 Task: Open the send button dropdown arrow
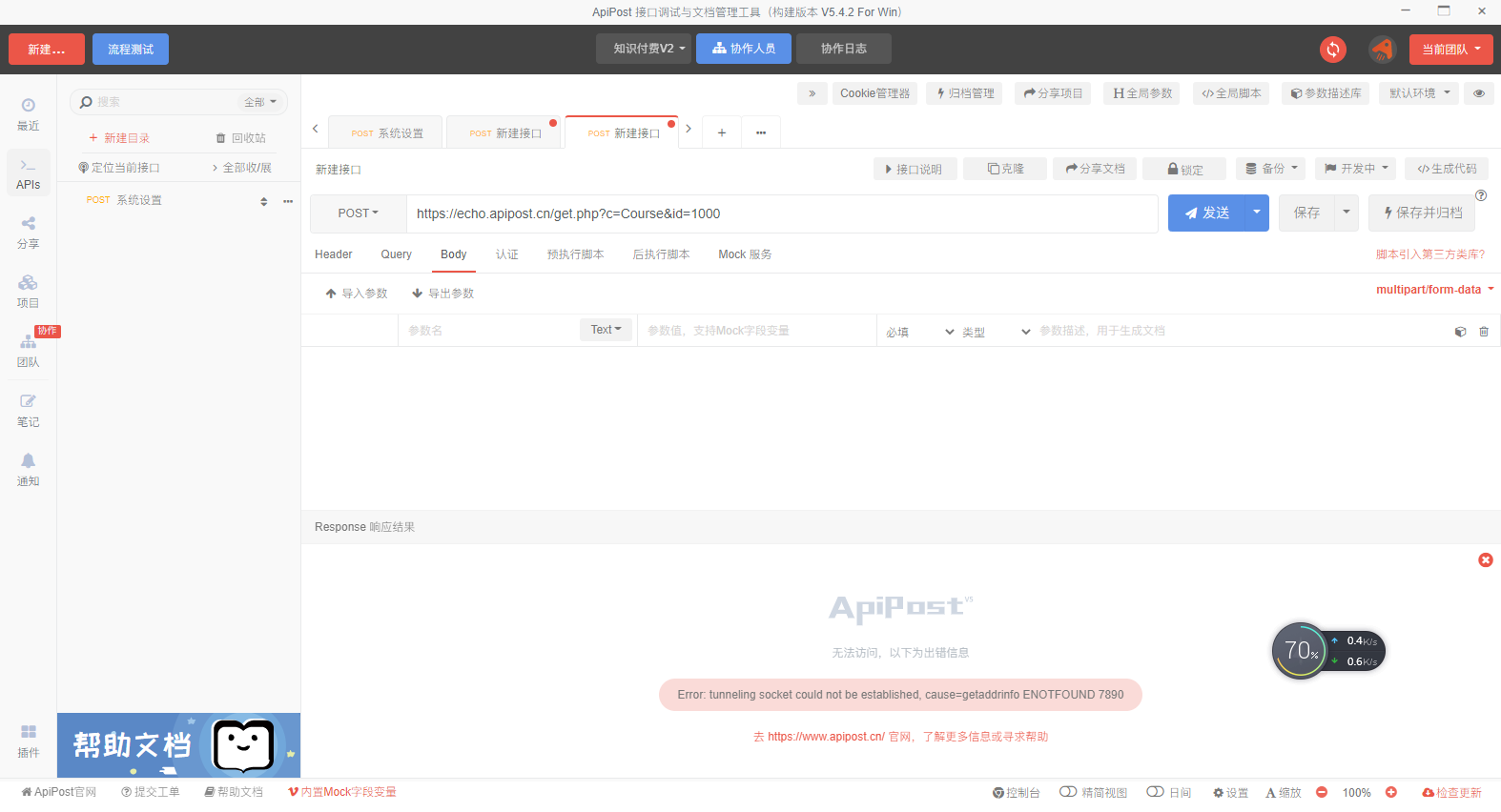click(x=1257, y=213)
